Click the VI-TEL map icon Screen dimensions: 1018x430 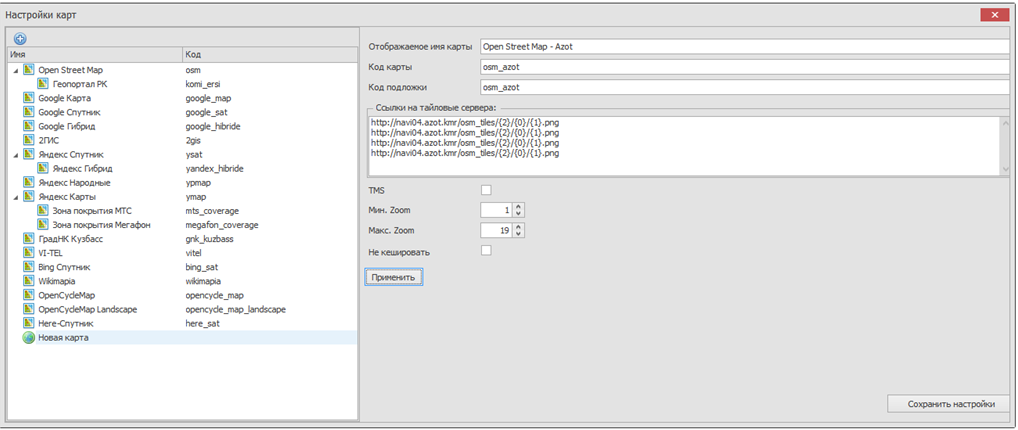coord(29,254)
